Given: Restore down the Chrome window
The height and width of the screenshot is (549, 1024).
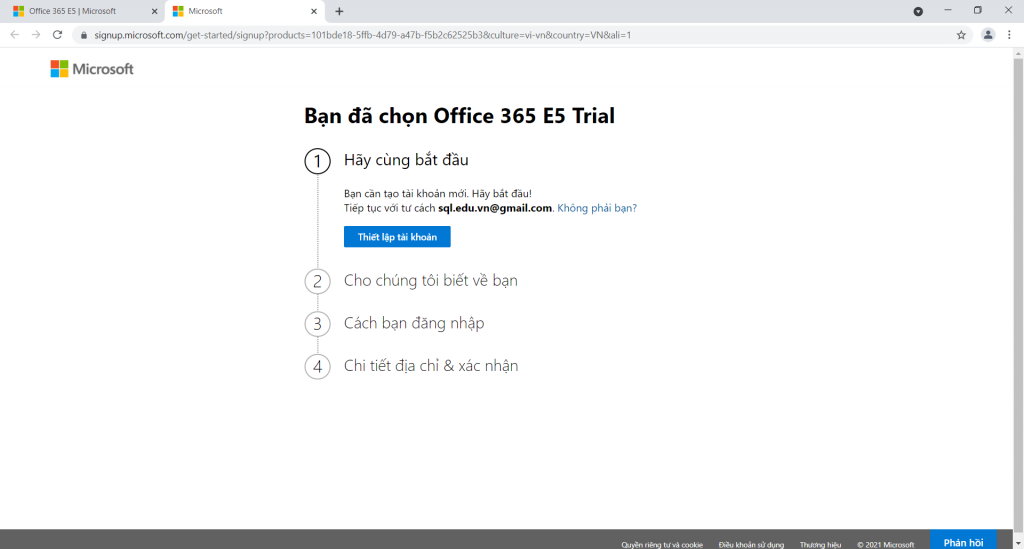Looking at the screenshot, I should pyautogui.click(x=978, y=10).
